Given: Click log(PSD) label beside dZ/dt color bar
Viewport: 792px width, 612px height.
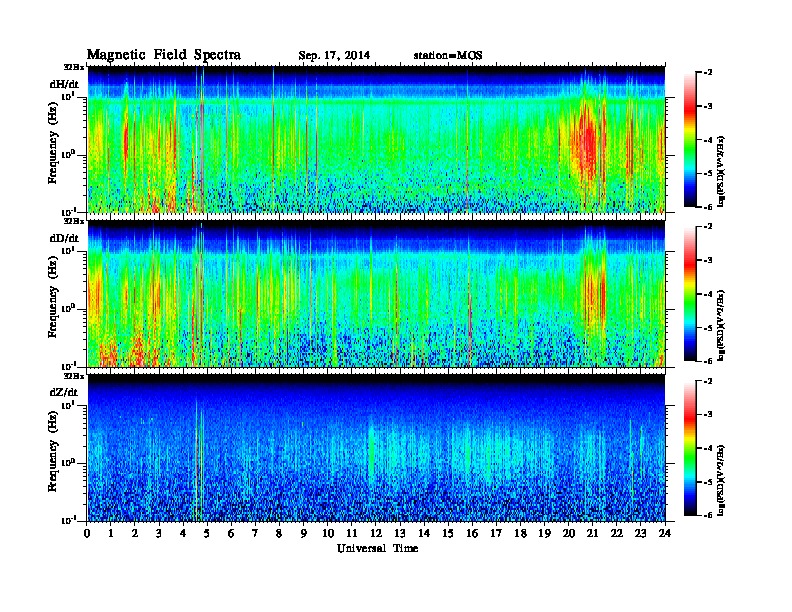Looking at the screenshot, I should (722, 480).
